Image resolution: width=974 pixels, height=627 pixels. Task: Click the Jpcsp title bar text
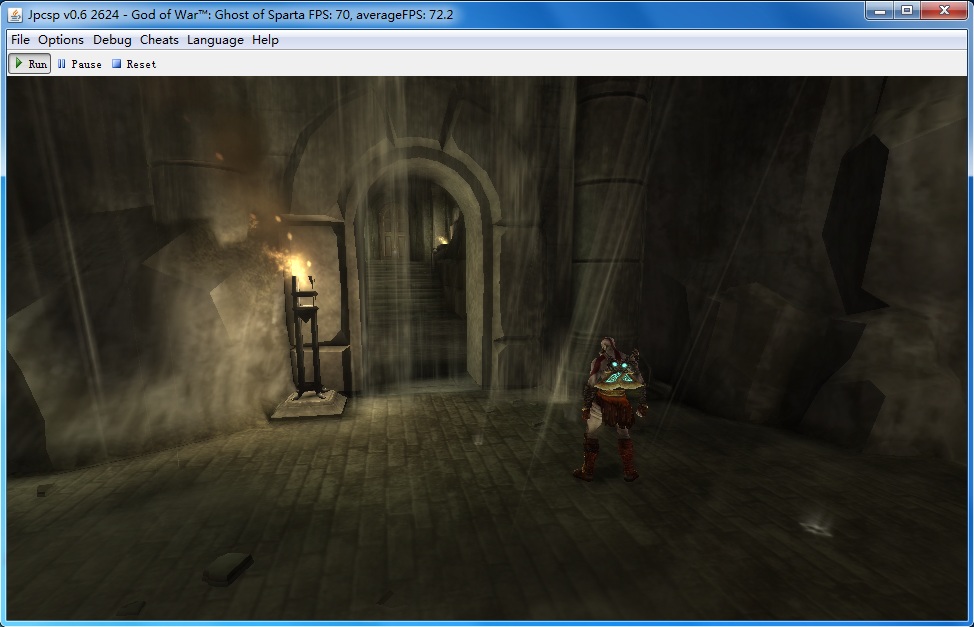click(x=240, y=13)
